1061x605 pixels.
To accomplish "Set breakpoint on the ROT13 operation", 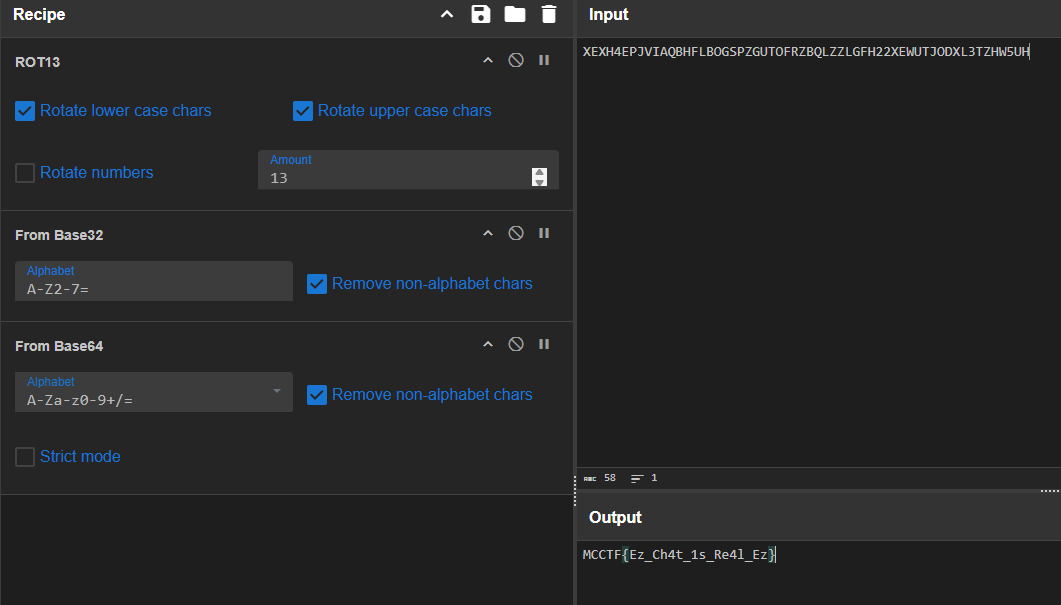I will [544, 60].
